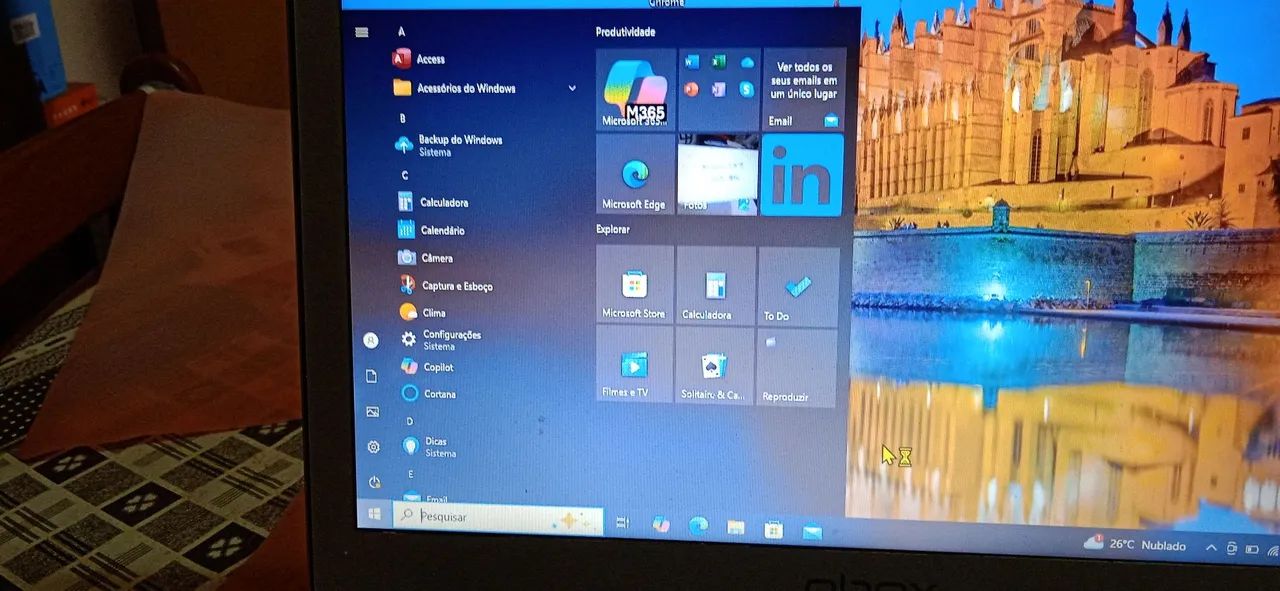Image resolution: width=1280 pixels, height=591 pixels.
Task: Open Documents from the Start sidebar
Action: coord(372,376)
